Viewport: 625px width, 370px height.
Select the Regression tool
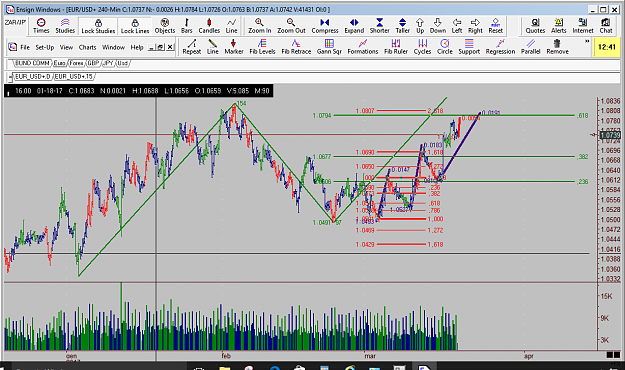click(x=500, y=47)
